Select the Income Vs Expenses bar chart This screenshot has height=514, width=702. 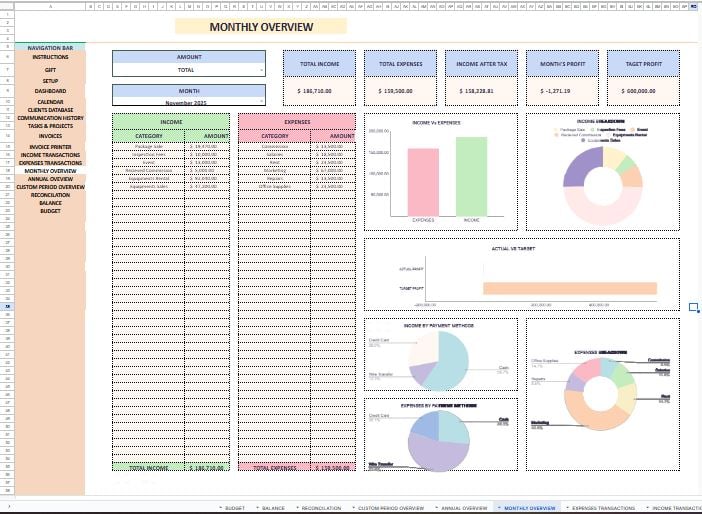click(441, 172)
